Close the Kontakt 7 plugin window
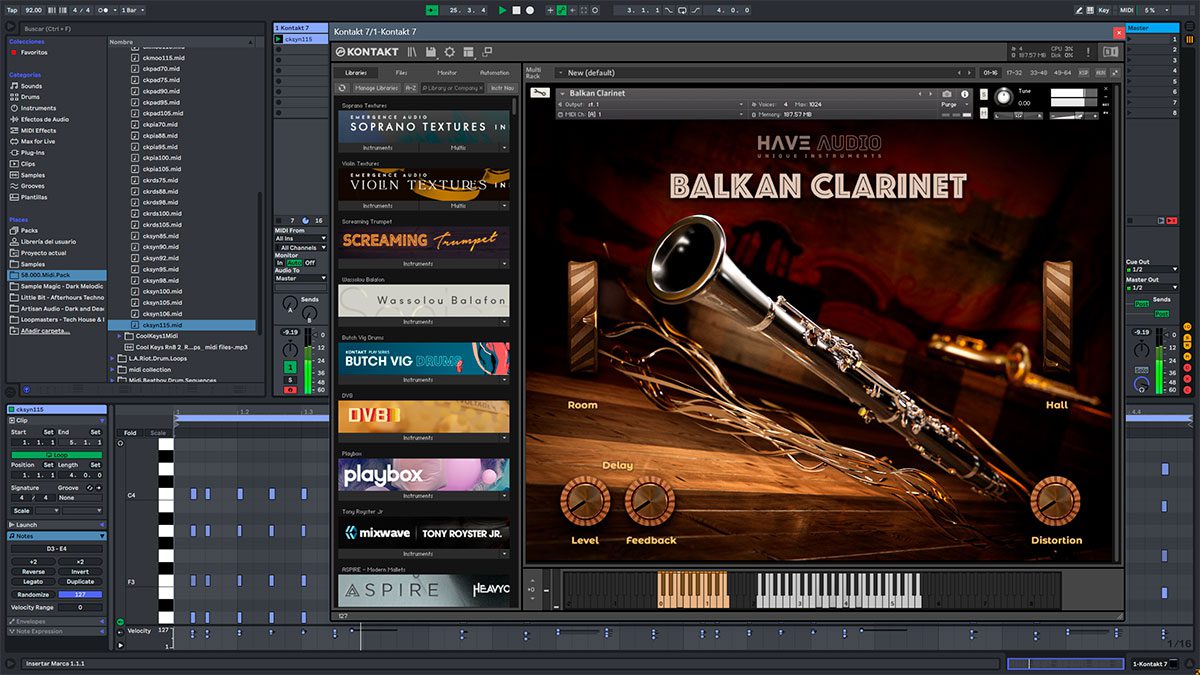Screen dimensions: 1200x675 (x=1118, y=32)
